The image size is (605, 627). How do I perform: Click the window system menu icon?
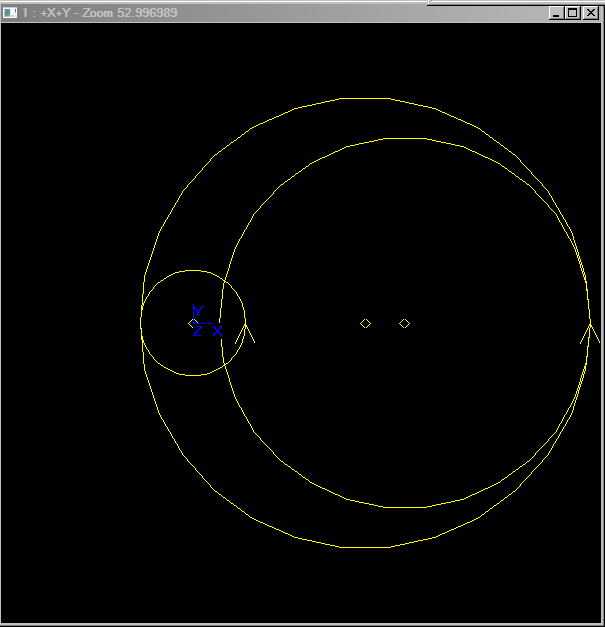10,12
